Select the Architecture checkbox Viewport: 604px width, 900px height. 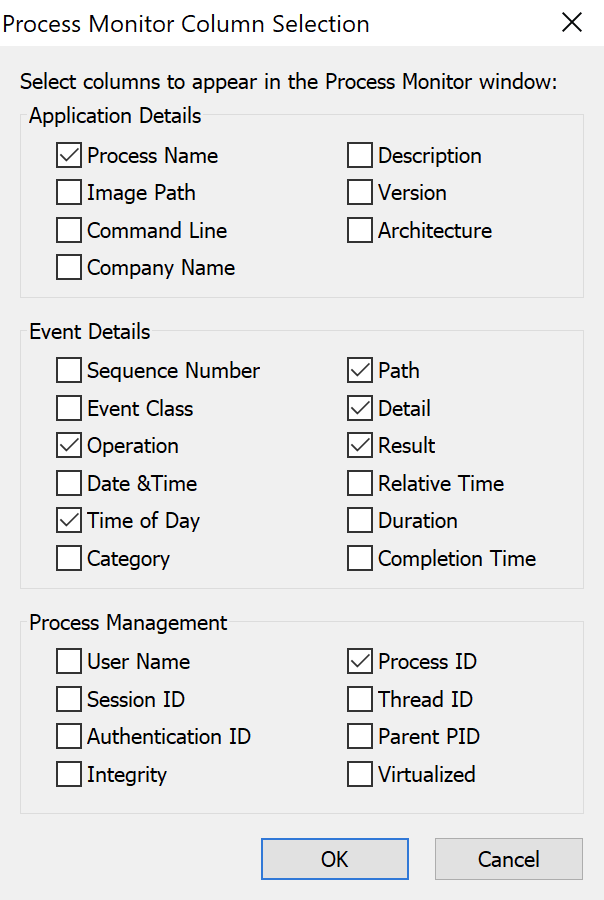360,231
